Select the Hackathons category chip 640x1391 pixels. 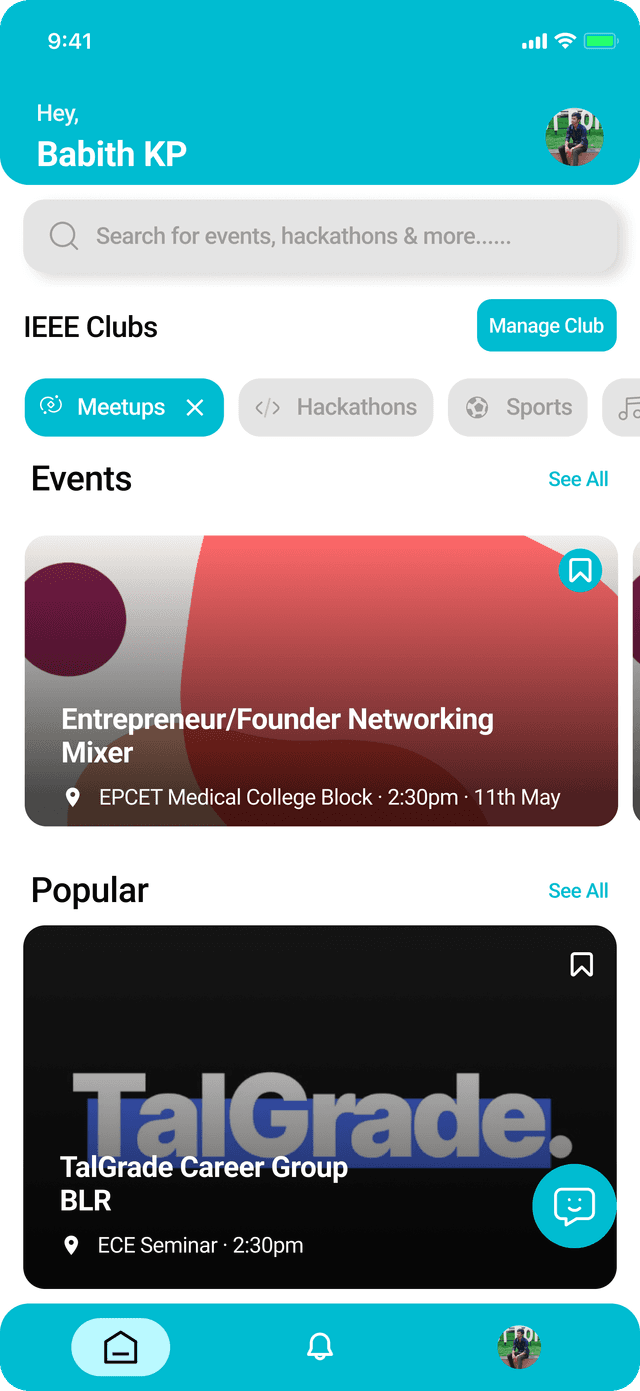336,407
